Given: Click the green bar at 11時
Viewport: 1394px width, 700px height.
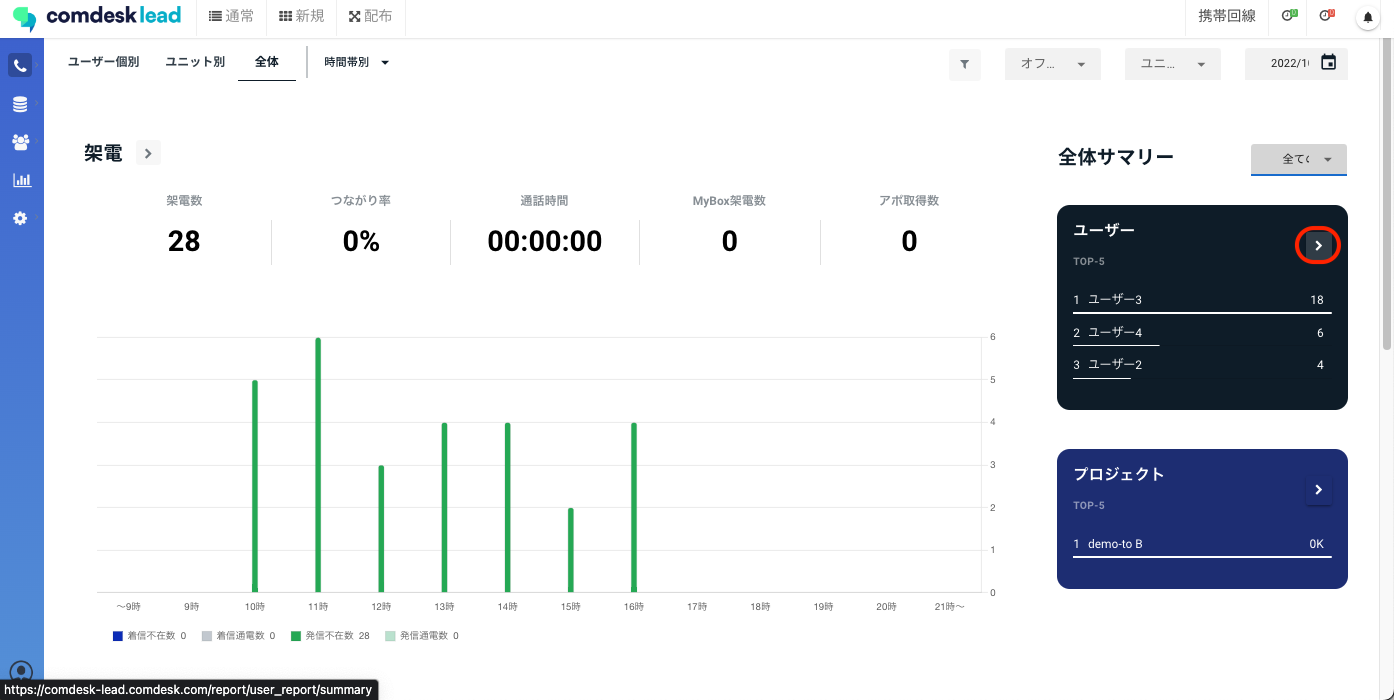Looking at the screenshot, I should pyautogui.click(x=318, y=465).
